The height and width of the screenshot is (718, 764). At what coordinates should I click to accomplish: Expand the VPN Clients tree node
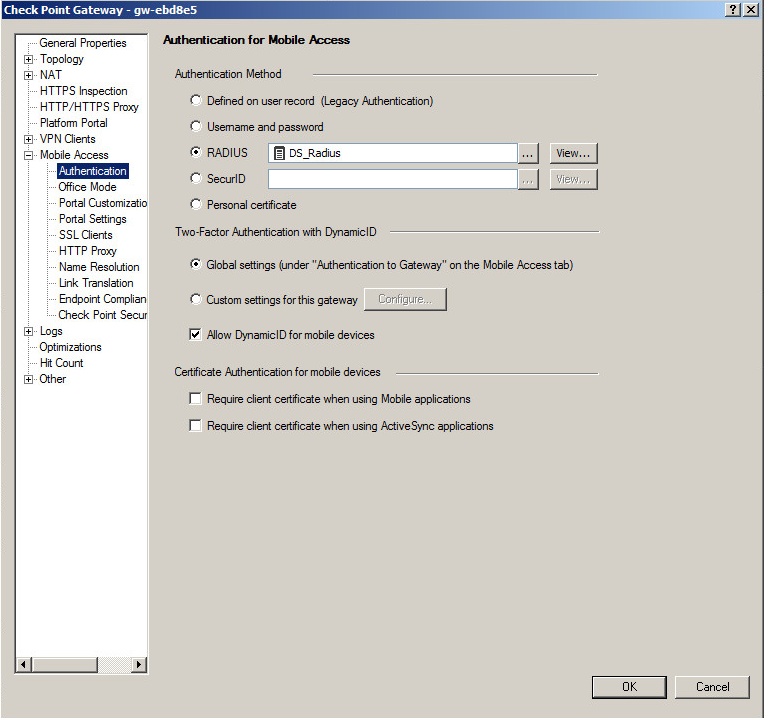[28, 139]
